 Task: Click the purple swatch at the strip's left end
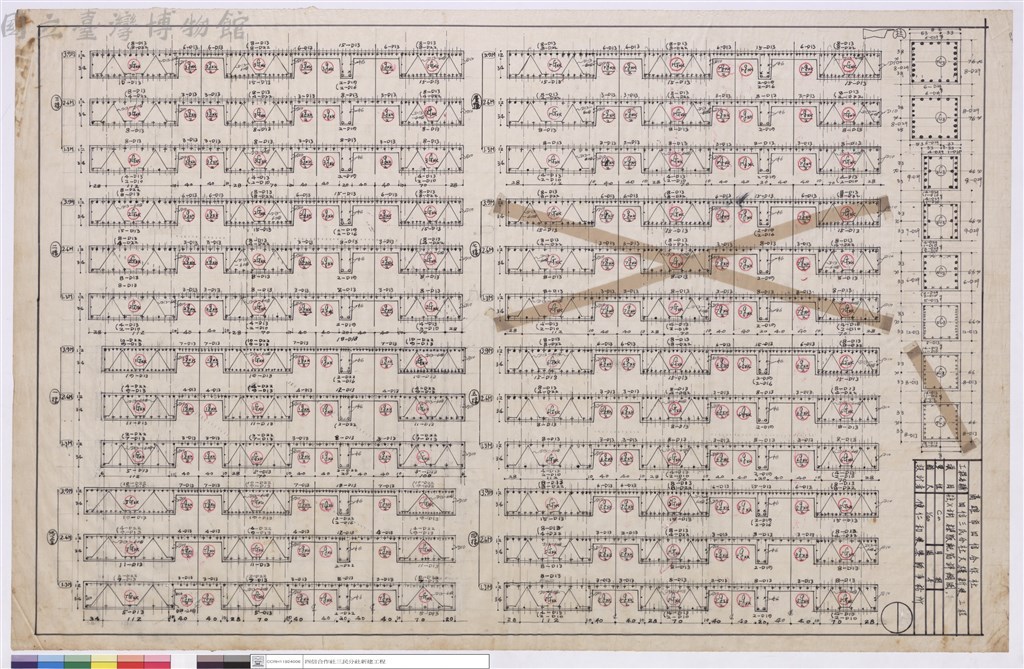click(25, 662)
